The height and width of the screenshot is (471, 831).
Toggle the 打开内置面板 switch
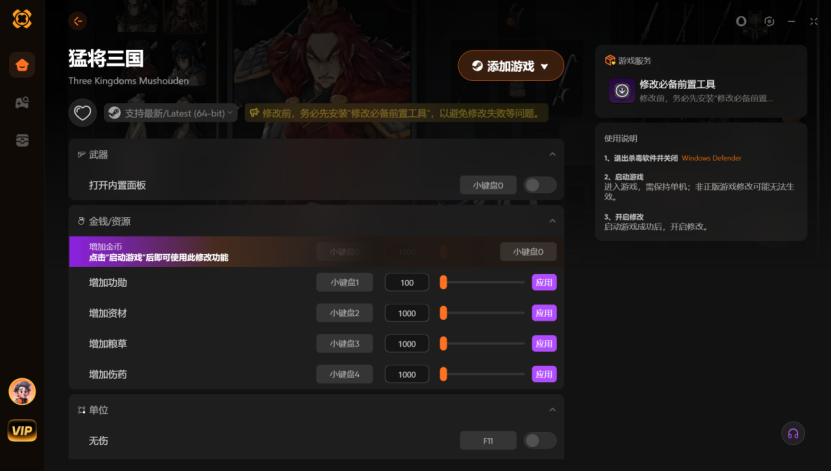[x=540, y=185]
